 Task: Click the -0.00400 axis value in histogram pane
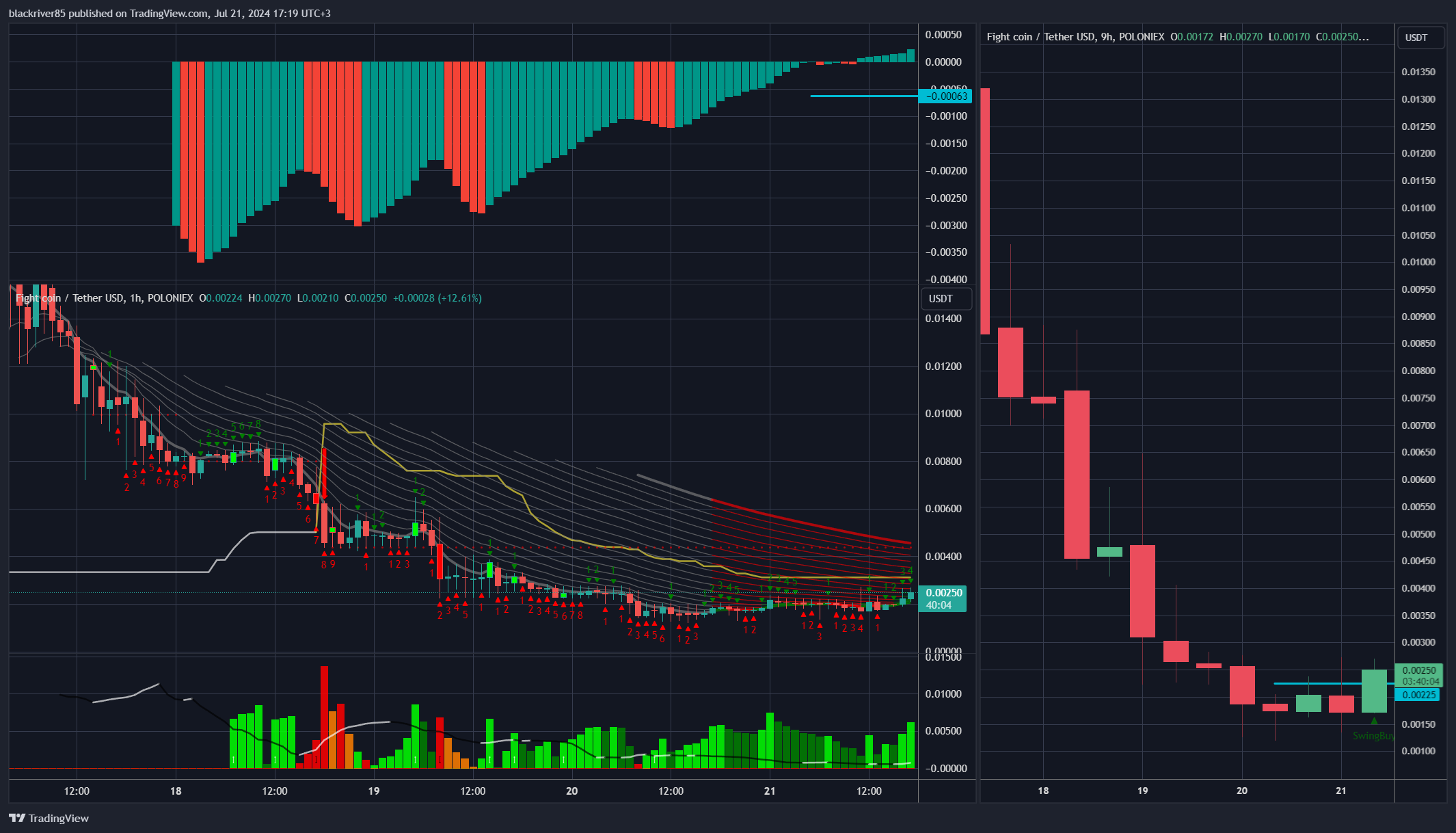(x=946, y=280)
